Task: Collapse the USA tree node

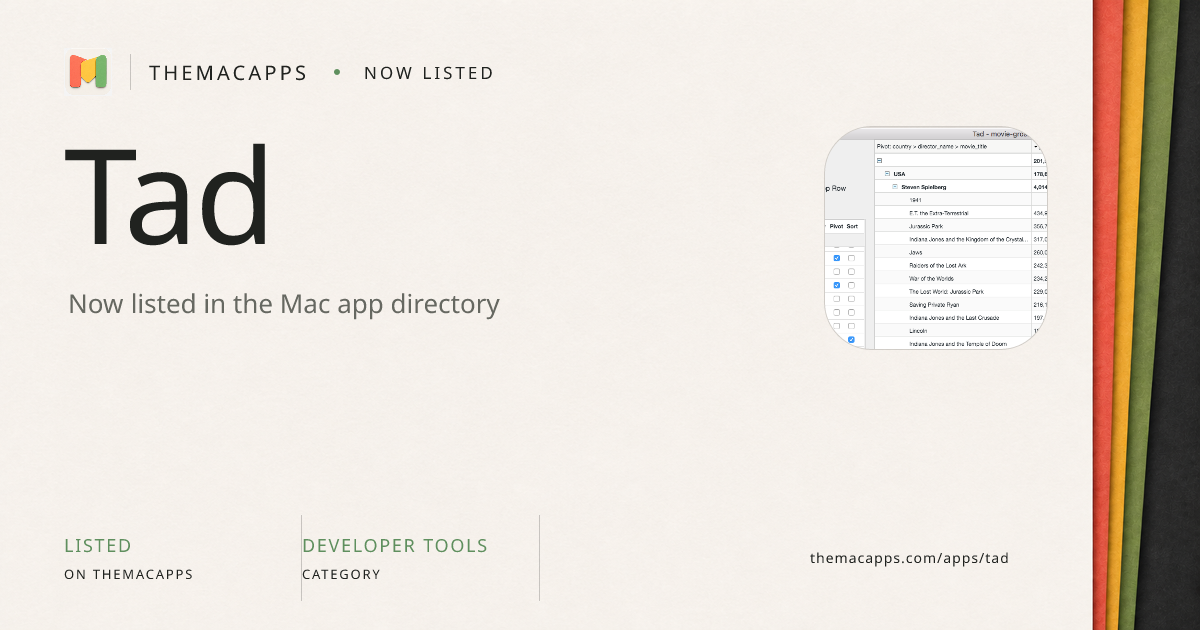Action: (x=887, y=173)
